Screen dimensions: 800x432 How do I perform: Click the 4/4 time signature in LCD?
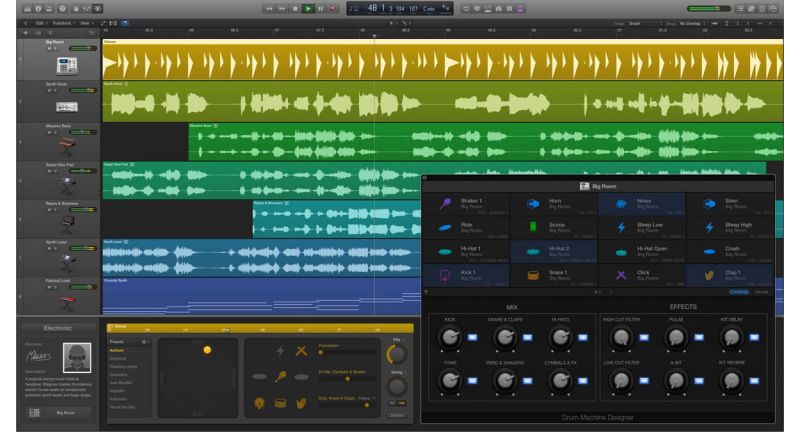[x=445, y=8]
